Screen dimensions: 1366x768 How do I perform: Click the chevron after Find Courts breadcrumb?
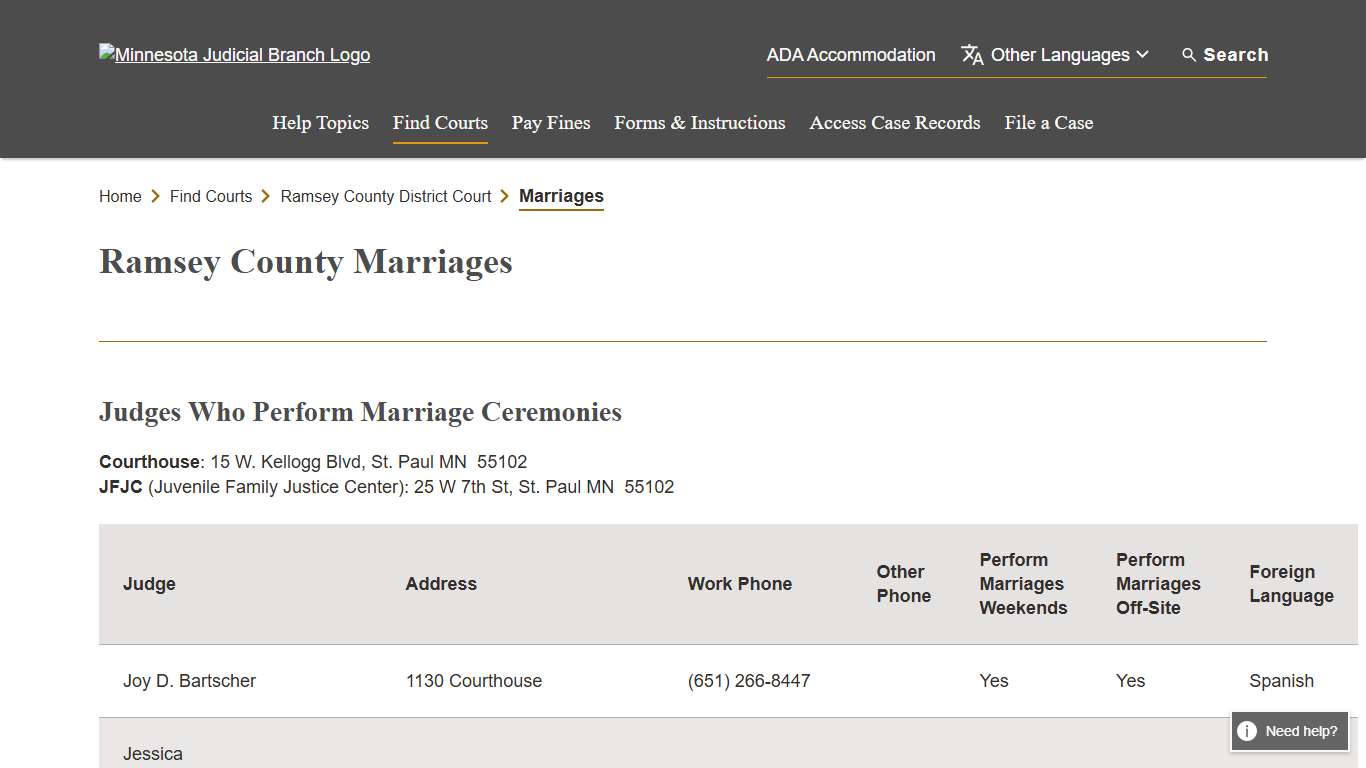[x=265, y=196]
